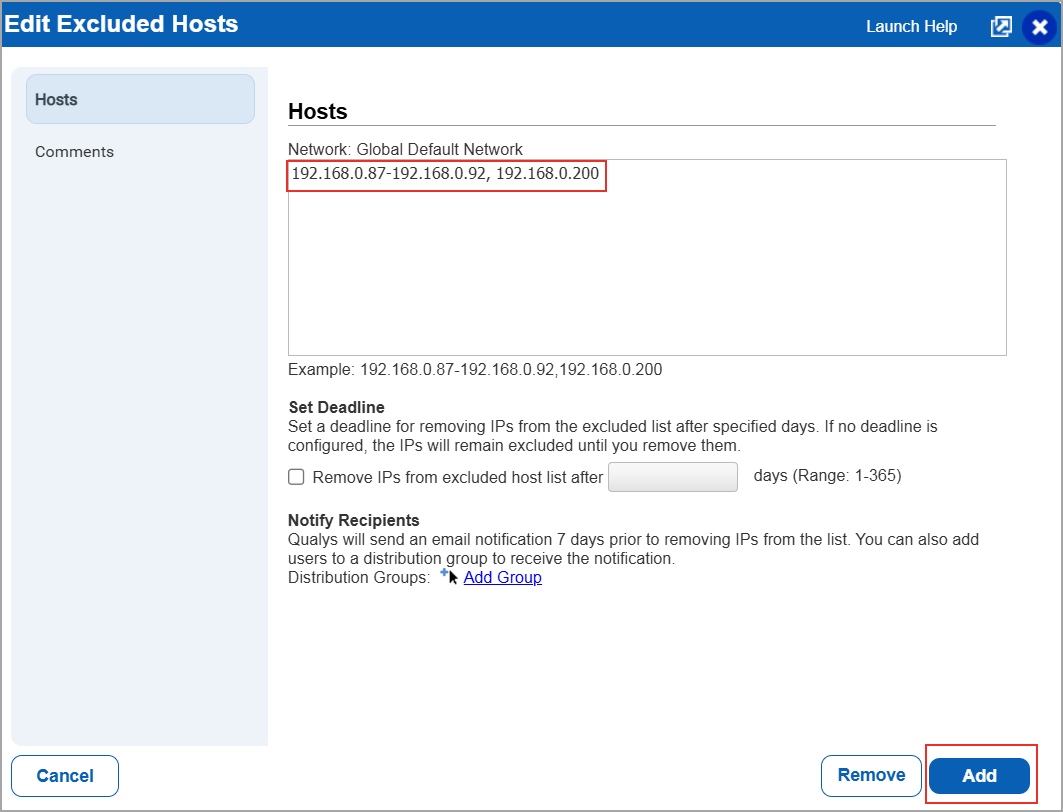Click the Notify Recipients heading
Image resolution: width=1063 pixels, height=812 pixels.
point(353,520)
